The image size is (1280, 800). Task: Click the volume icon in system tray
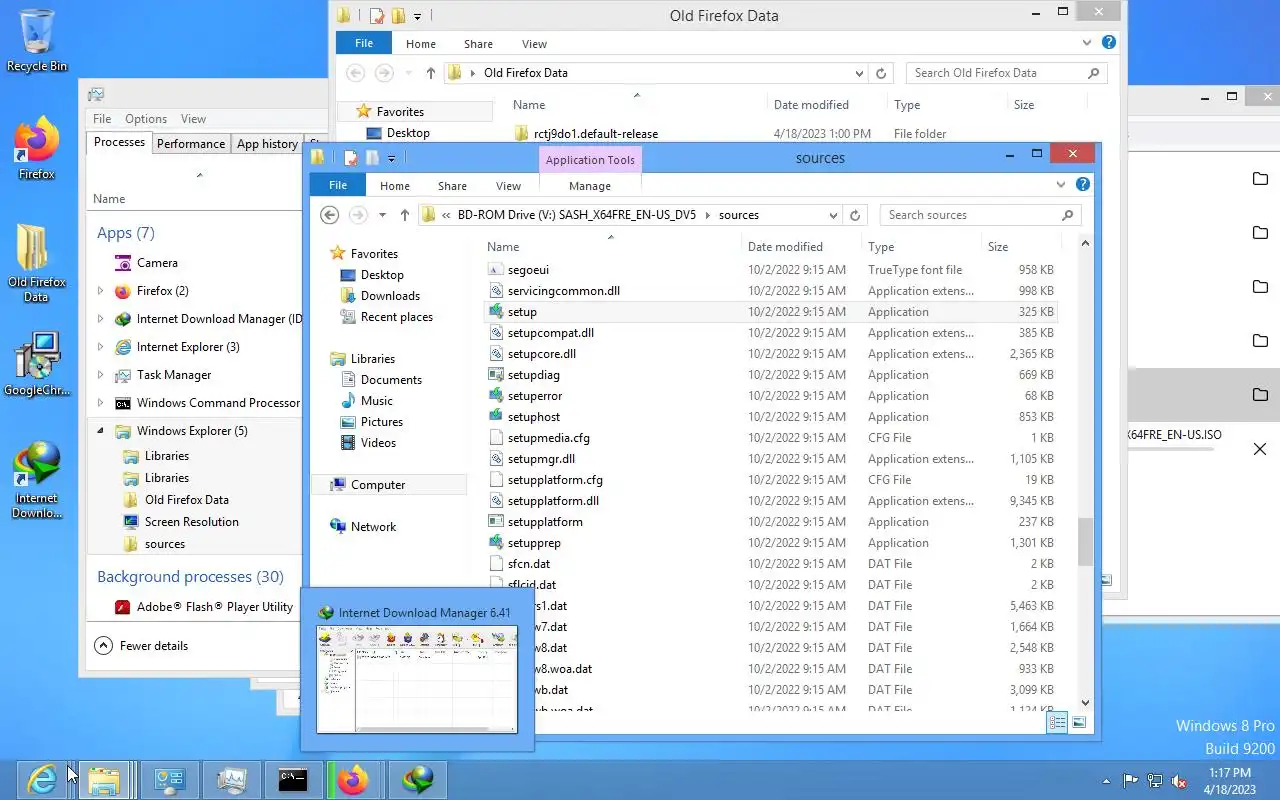pyautogui.click(x=1180, y=781)
